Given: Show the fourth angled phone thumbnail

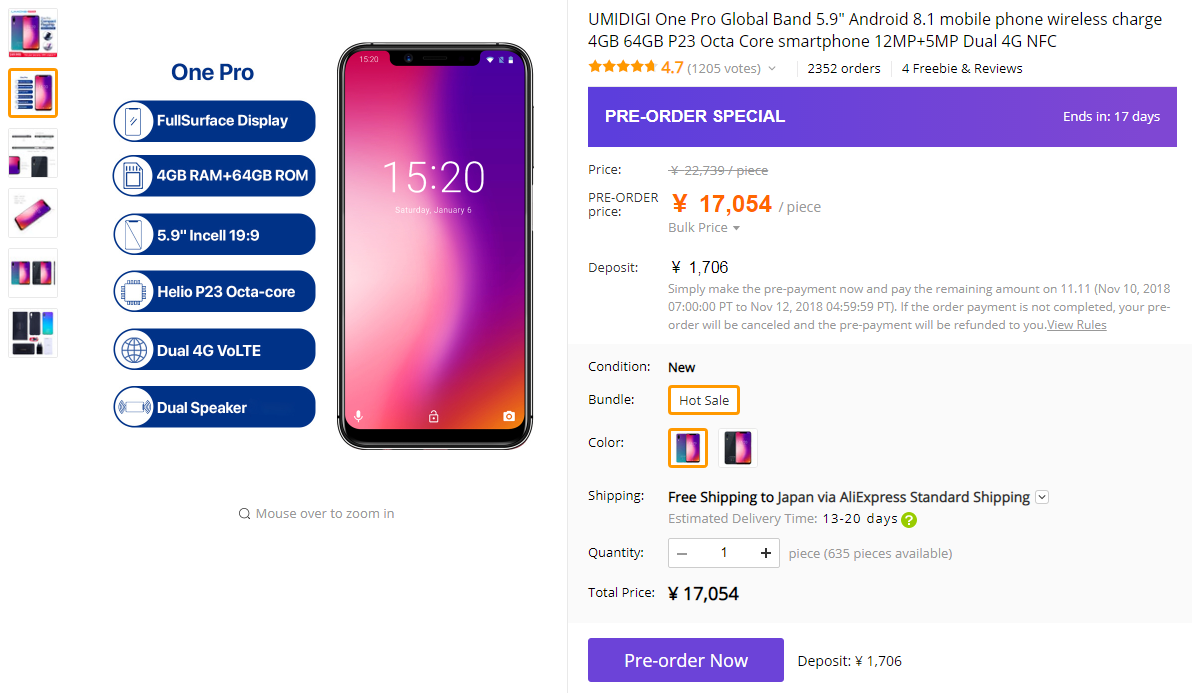Looking at the screenshot, I should [x=33, y=213].
